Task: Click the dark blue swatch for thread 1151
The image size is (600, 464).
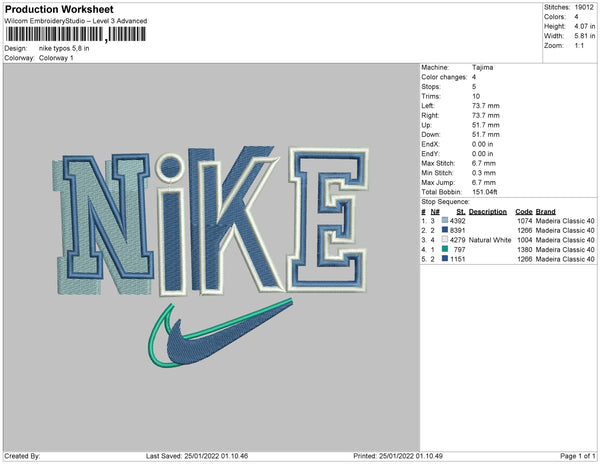Action: coord(445,259)
